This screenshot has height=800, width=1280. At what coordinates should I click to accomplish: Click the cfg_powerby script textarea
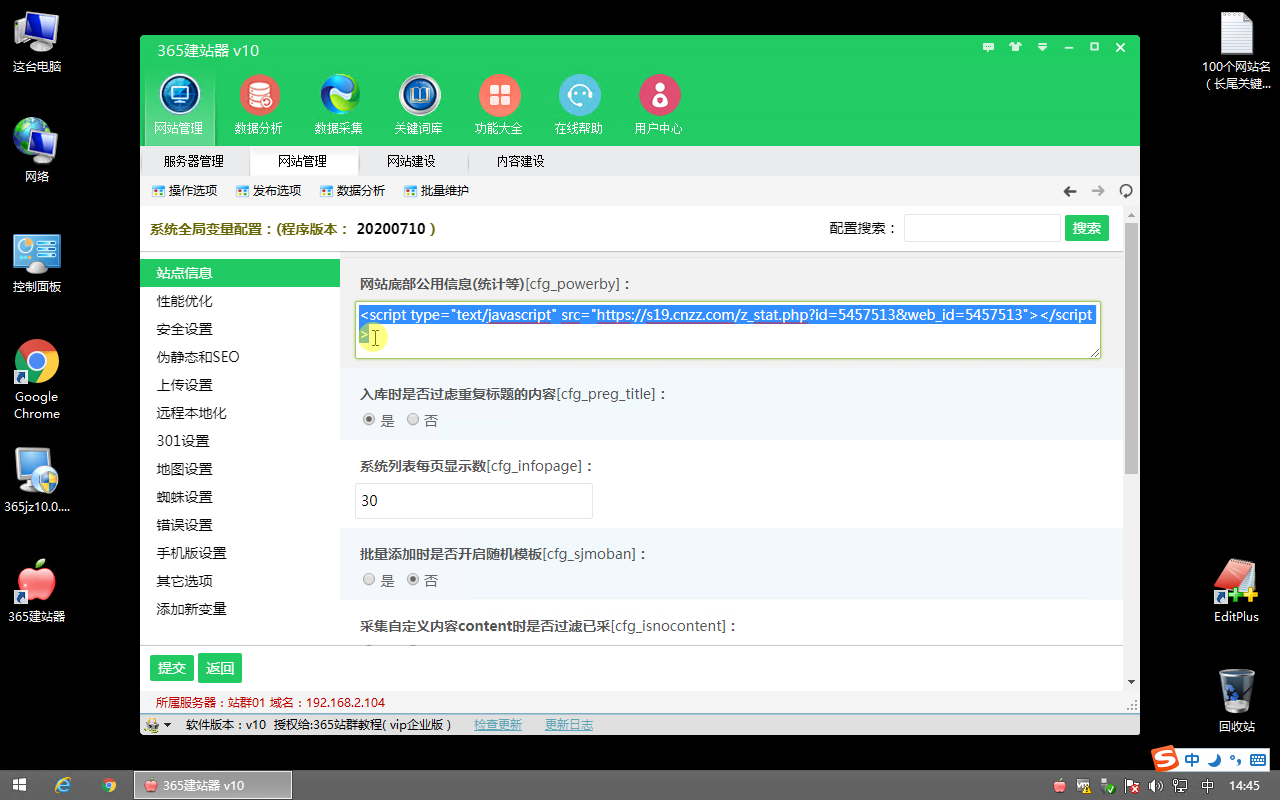point(728,330)
